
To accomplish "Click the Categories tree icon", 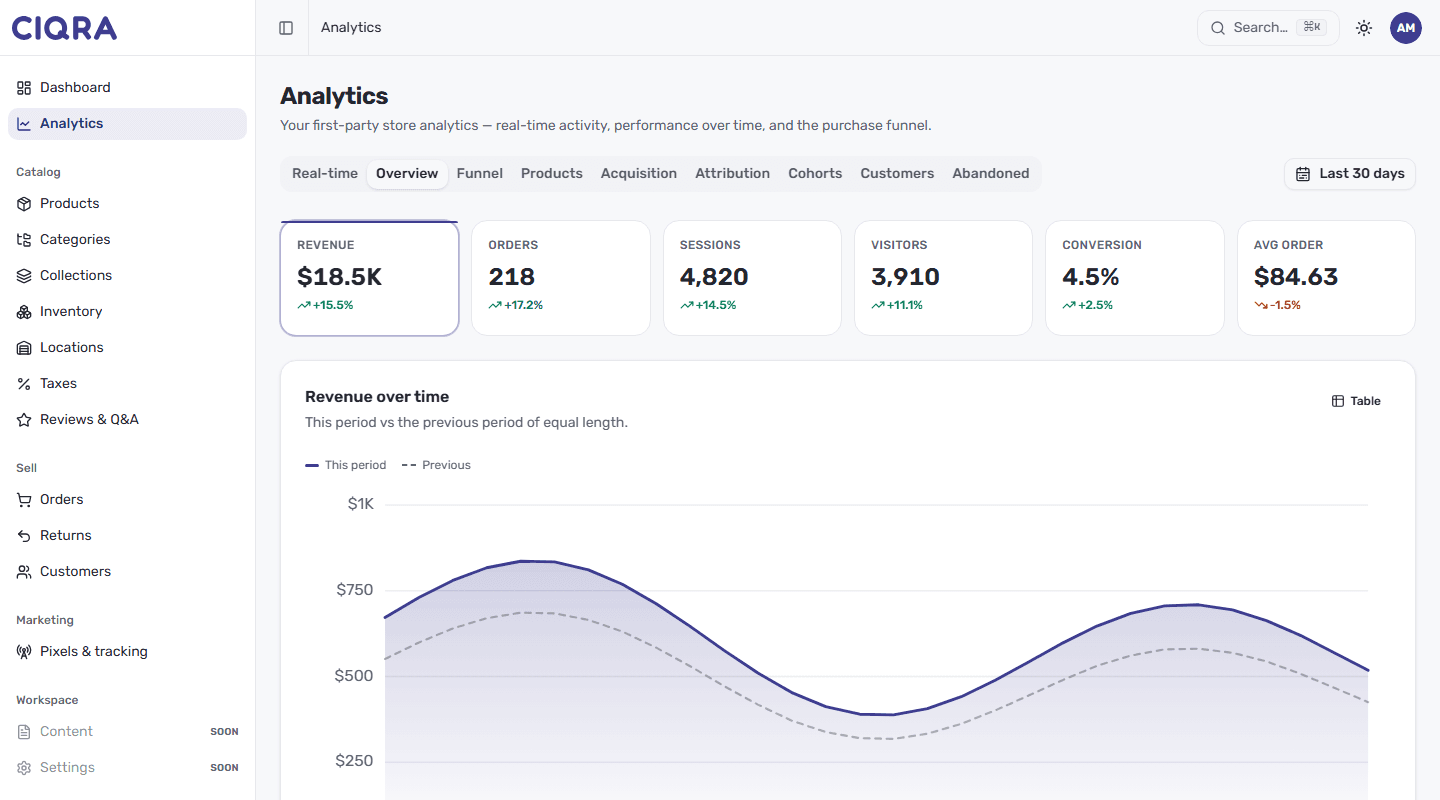I will (24, 240).
